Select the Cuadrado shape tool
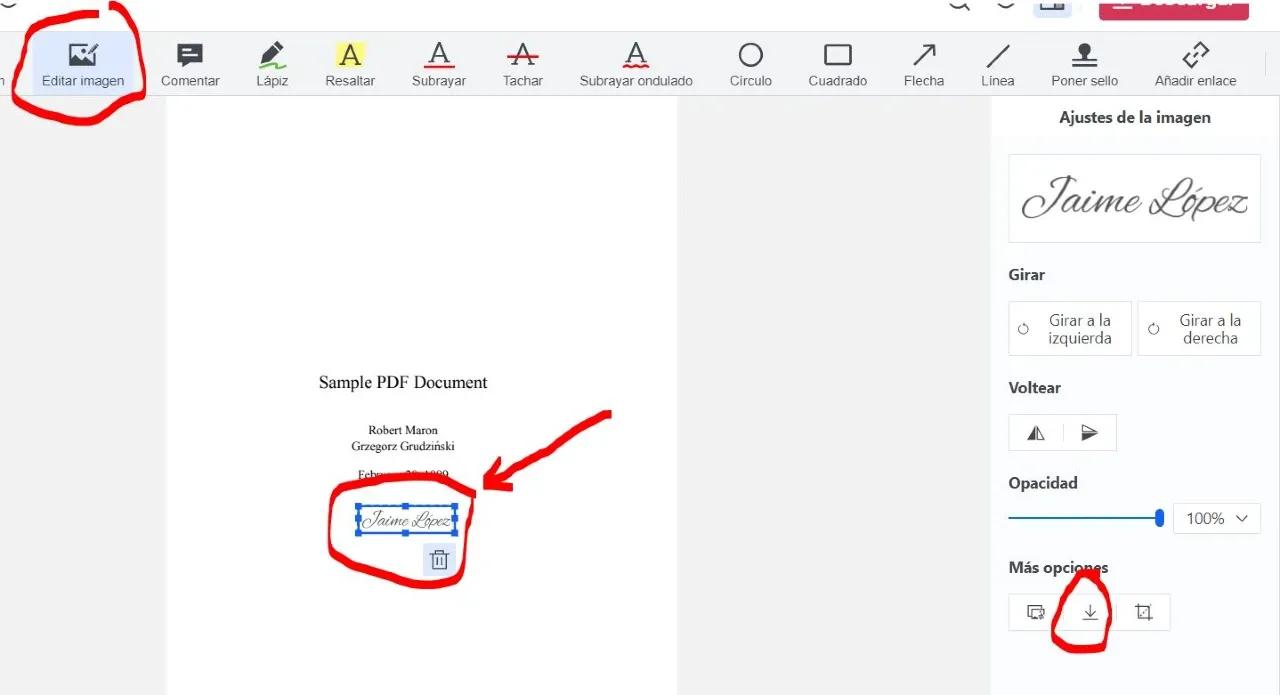This screenshot has width=1280, height=695. pyautogui.click(x=838, y=64)
